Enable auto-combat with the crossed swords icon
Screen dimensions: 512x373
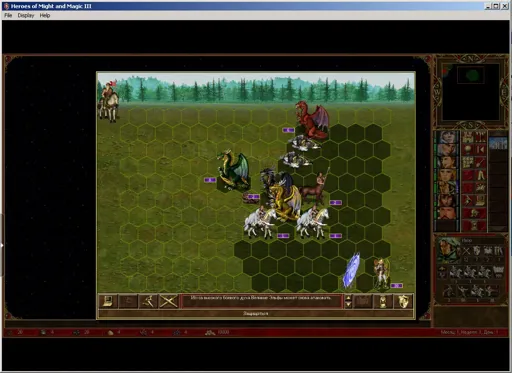pyautogui.click(x=168, y=301)
